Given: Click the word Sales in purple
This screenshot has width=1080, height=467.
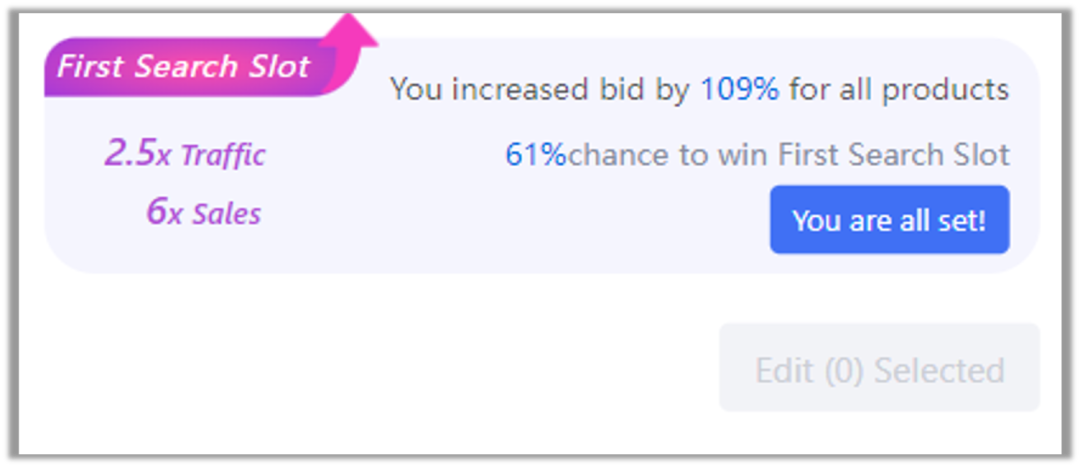Looking at the screenshot, I should point(226,214).
